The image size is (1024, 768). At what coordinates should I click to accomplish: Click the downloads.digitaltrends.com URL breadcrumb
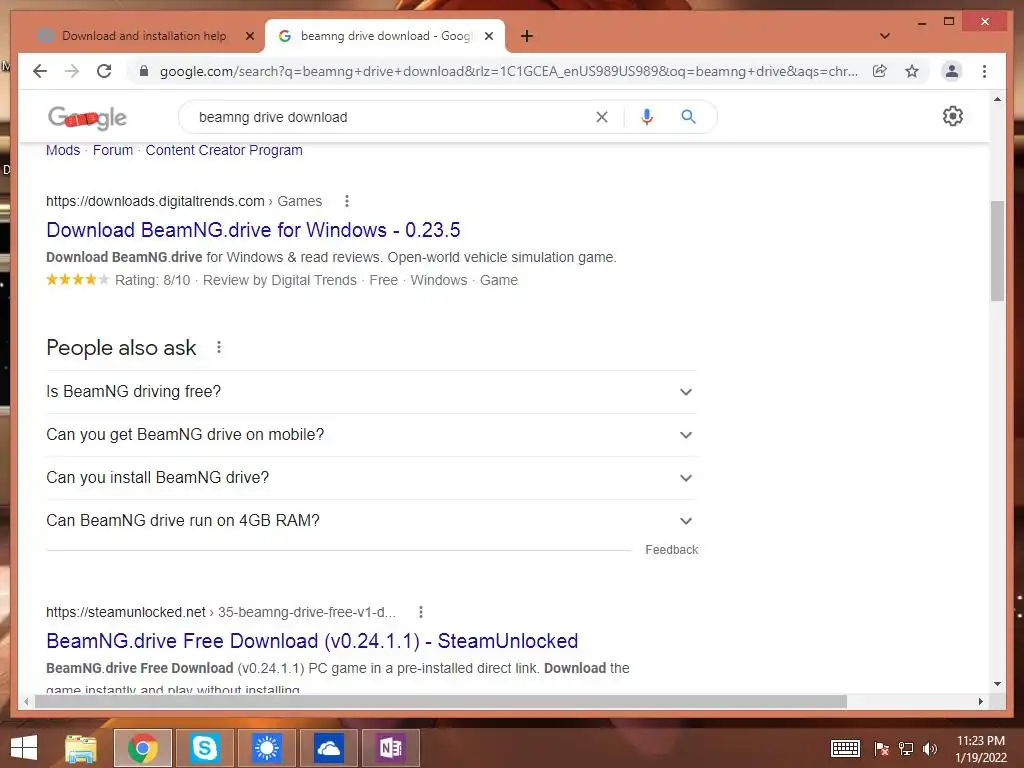pos(184,201)
